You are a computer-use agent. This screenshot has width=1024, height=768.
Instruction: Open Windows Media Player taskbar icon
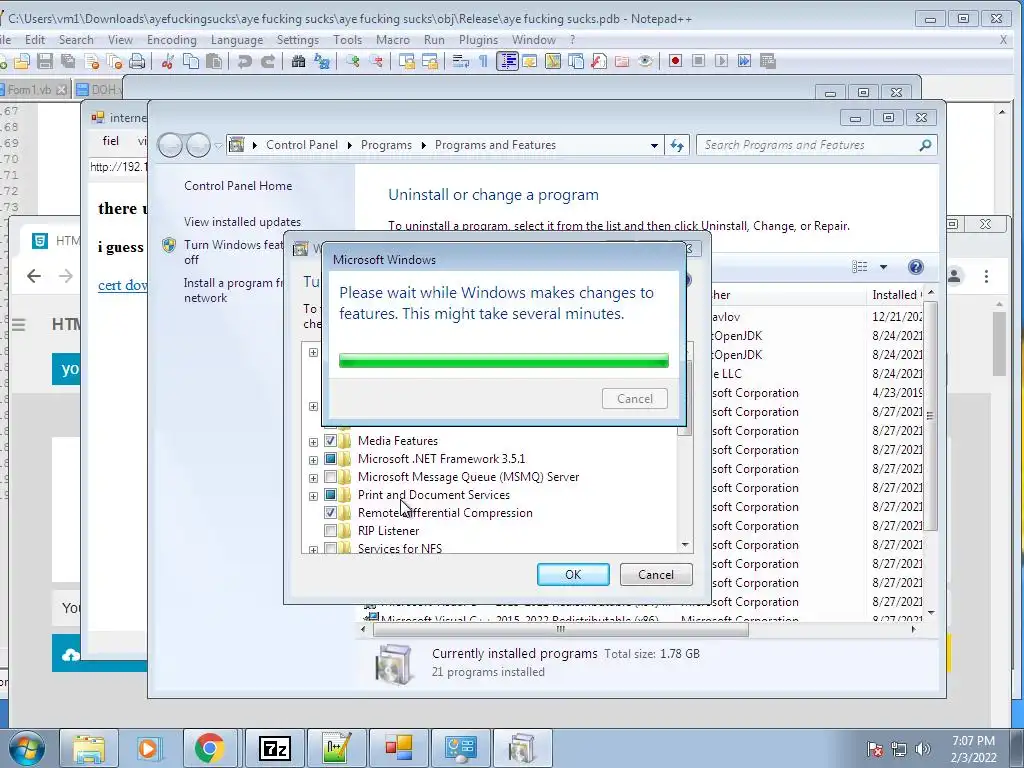pyautogui.click(x=148, y=748)
